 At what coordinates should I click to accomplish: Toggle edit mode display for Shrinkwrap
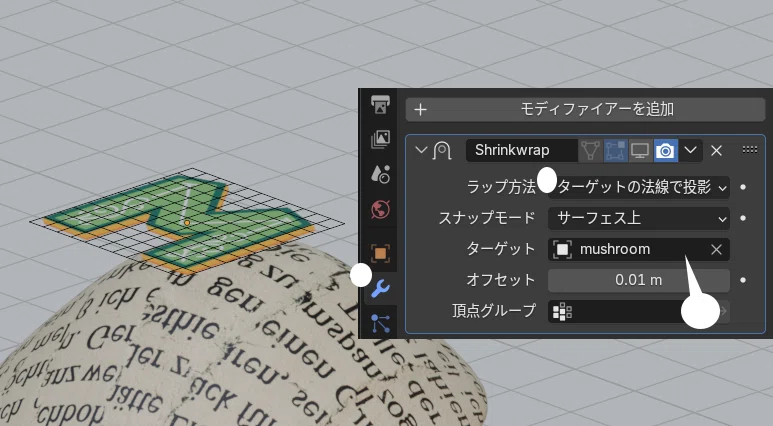tap(615, 150)
